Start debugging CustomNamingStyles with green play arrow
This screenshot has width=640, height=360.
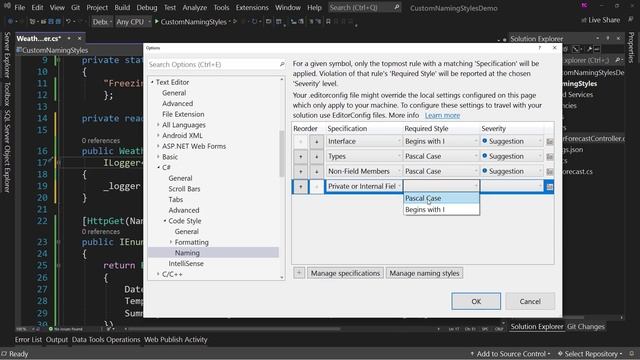pyautogui.click(x=156, y=21)
